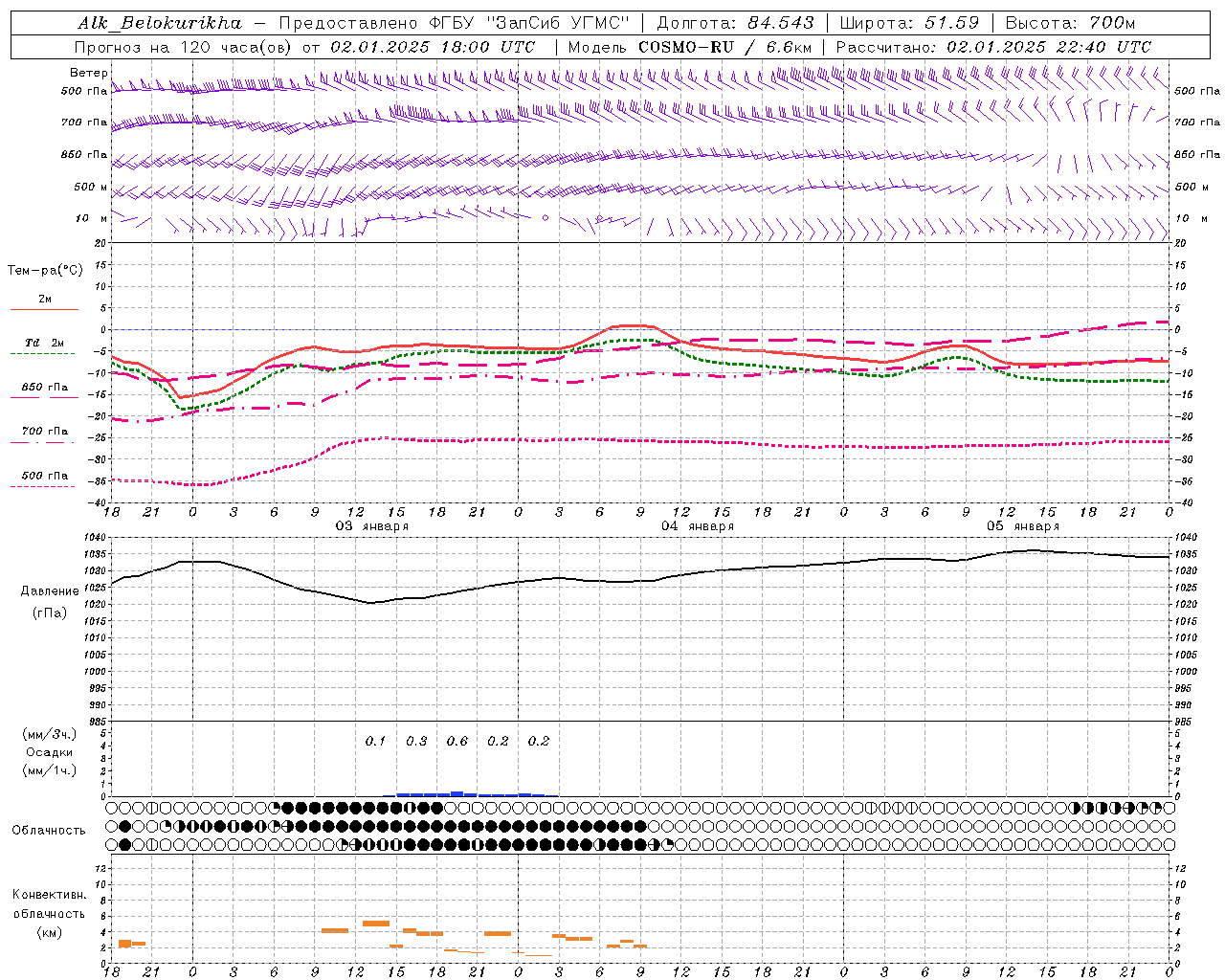The image size is (1225, 980).
Task: Click the 'Конвективн.' label
Action: tap(50, 894)
